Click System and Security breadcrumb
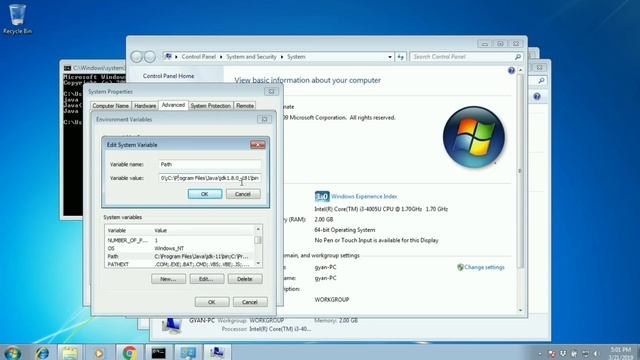This screenshot has width=640, height=360. pyautogui.click(x=251, y=57)
